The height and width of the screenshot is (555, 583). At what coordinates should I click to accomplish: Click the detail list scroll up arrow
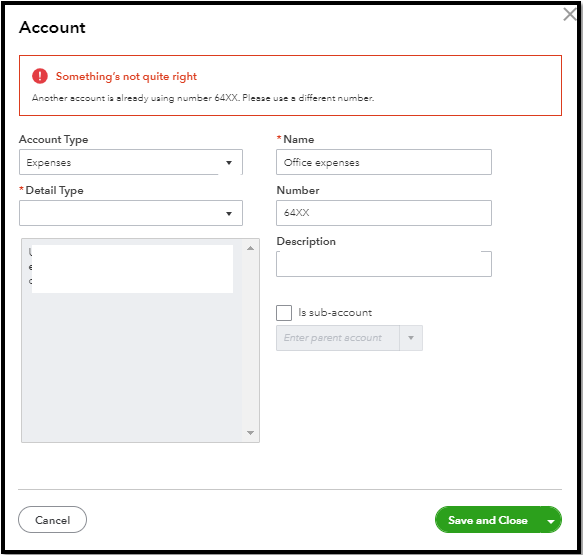click(x=251, y=248)
